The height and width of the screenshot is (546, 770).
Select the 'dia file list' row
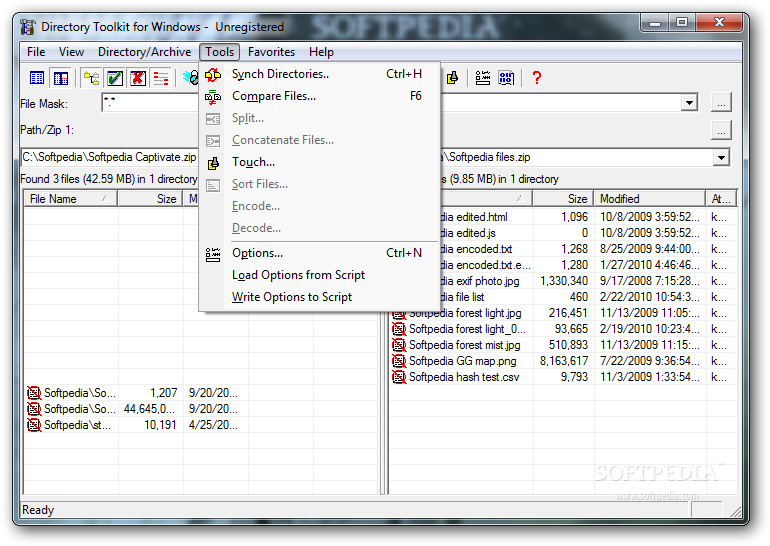[x=563, y=297]
